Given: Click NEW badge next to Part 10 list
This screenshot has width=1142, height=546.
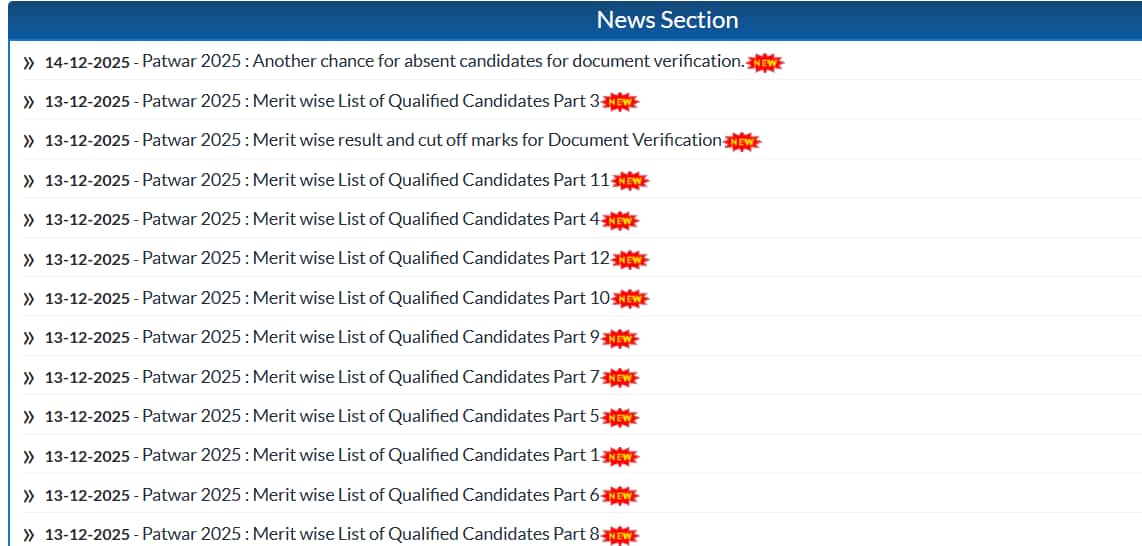Looking at the screenshot, I should (x=630, y=299).
